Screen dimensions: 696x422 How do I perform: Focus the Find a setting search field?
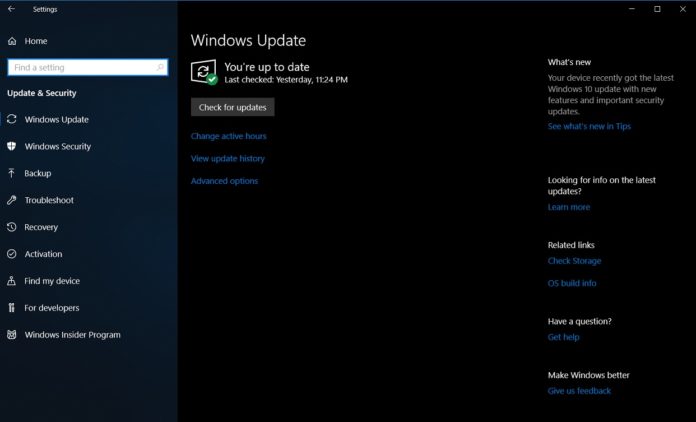pos(88,67)
